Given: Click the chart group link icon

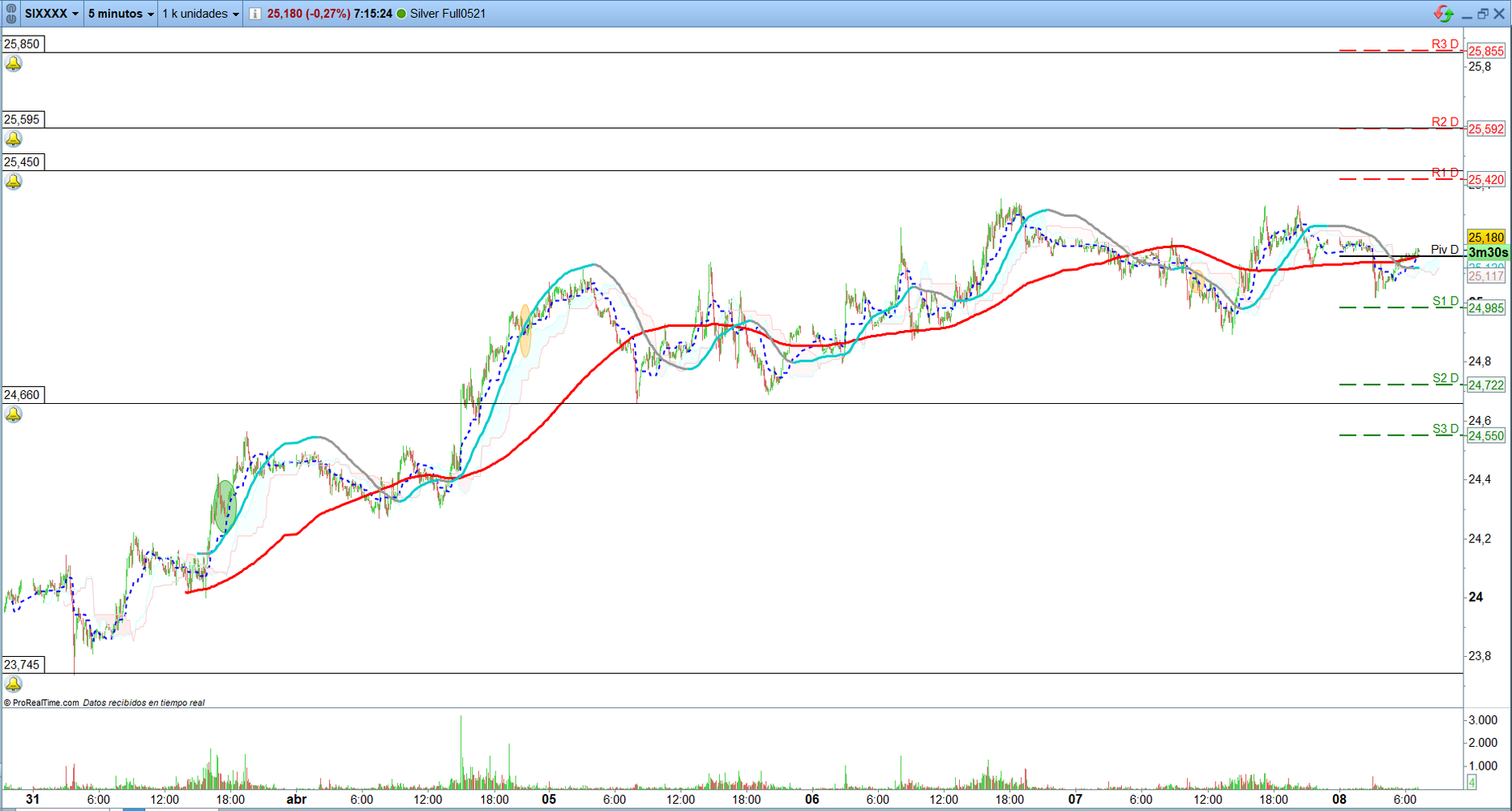Looking at the screenshot, I should tap(11, 14).
